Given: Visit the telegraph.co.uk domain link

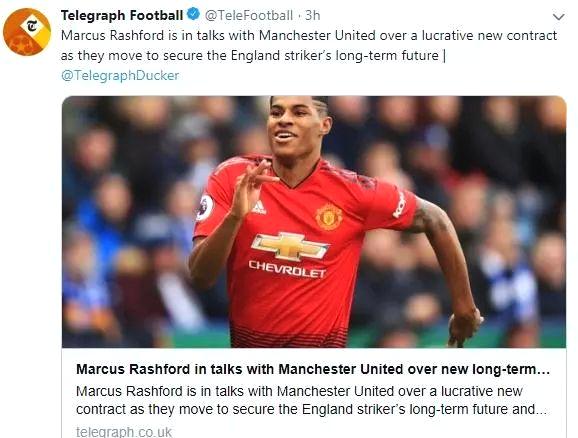Looking at the screenshot, I should tap(124, 431).
